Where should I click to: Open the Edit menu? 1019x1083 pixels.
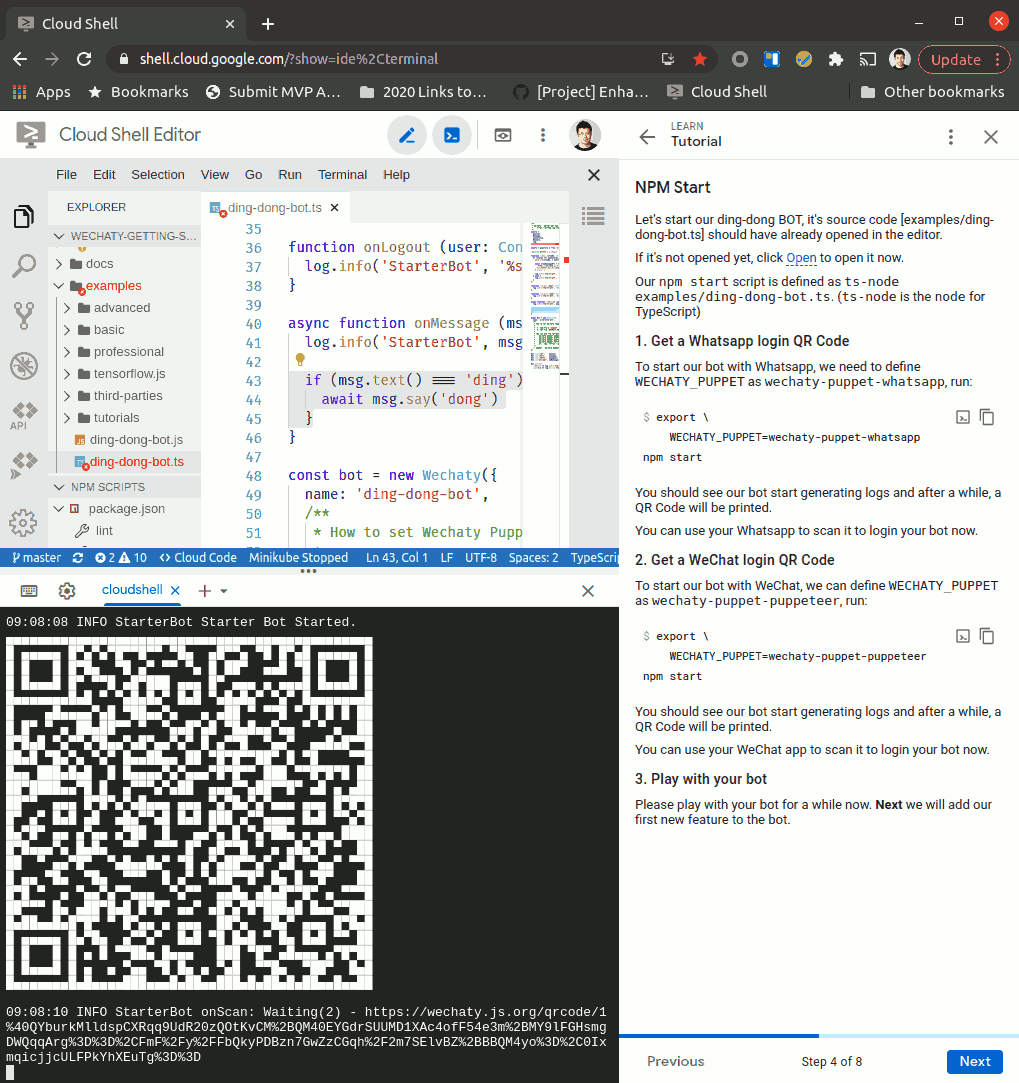click(104, 175)
